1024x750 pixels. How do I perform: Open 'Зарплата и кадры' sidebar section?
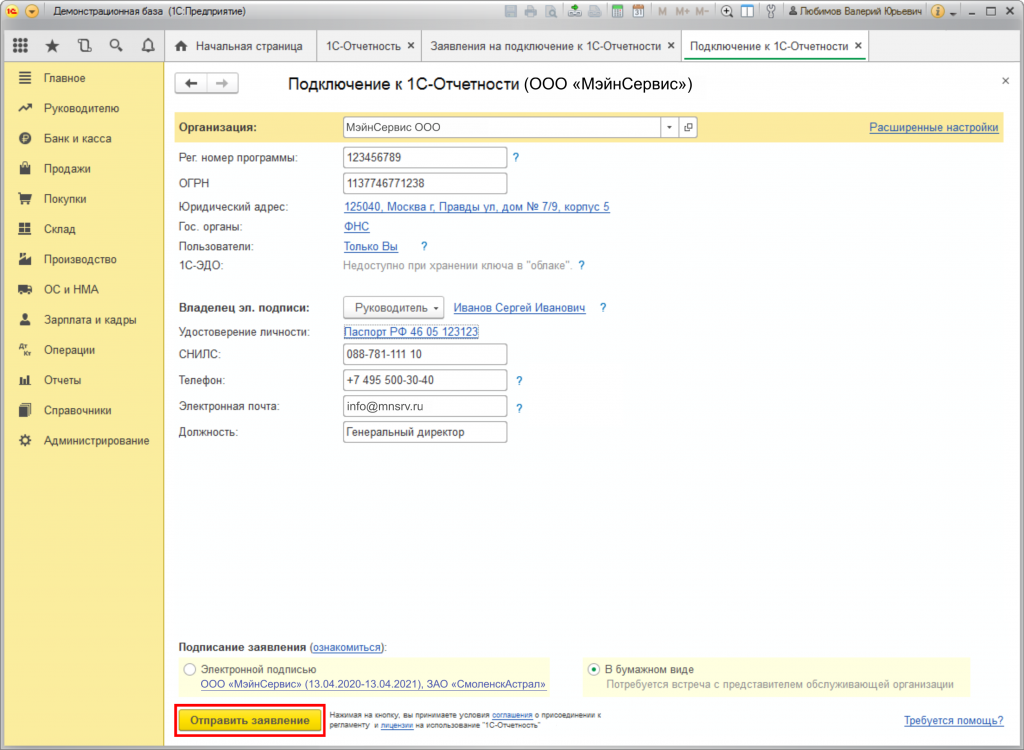tap(90, 320)
